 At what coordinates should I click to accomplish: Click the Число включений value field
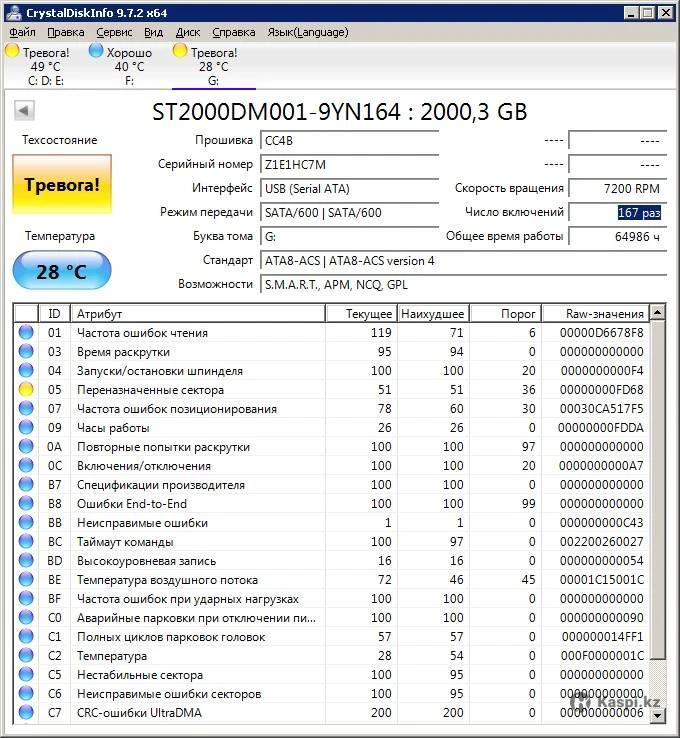pos(617,212)
